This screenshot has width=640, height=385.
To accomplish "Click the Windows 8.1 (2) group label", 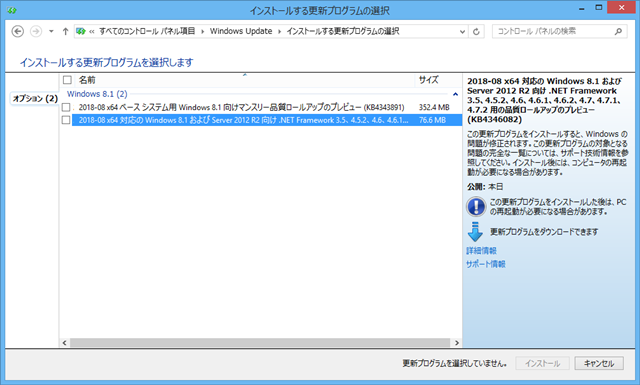I will 97,94.
